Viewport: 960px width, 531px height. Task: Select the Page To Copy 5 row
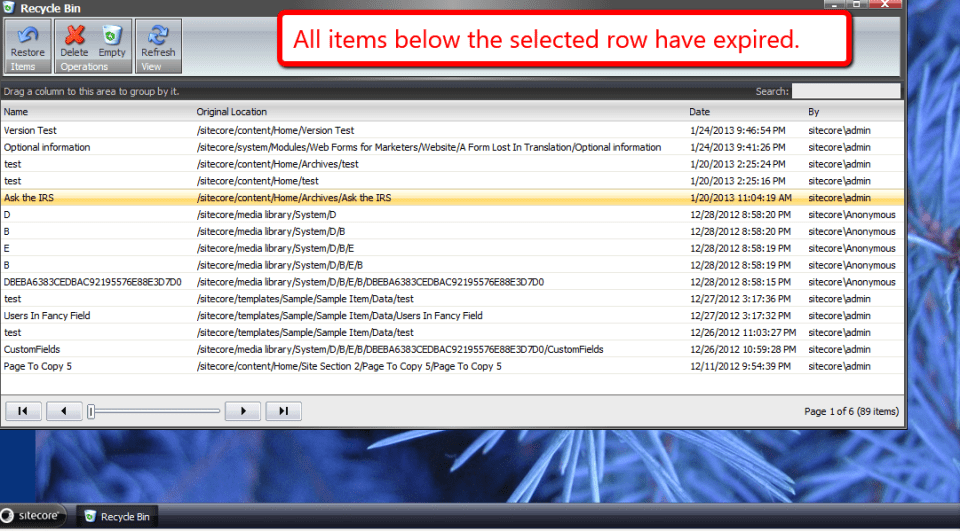pyautogui.click(x=38, y=367)
